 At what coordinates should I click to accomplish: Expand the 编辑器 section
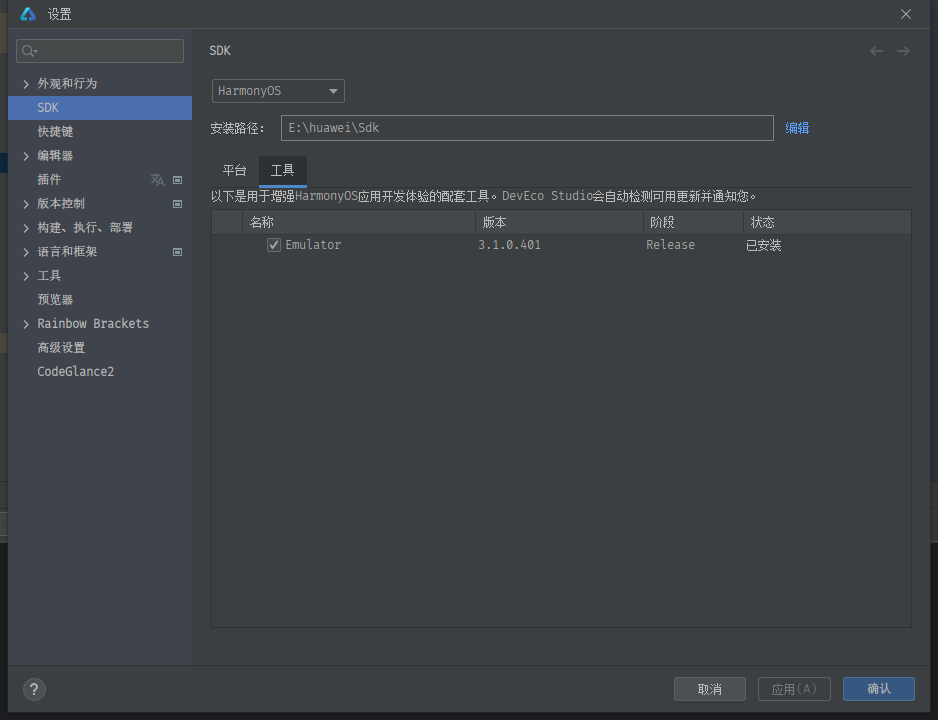click(x=26, y=156)
